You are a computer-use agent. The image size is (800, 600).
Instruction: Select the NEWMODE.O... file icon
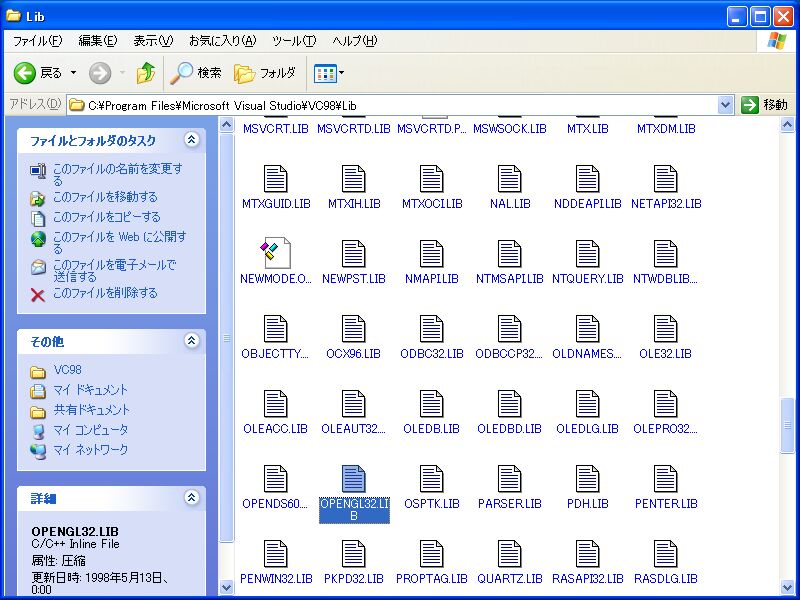276,253
